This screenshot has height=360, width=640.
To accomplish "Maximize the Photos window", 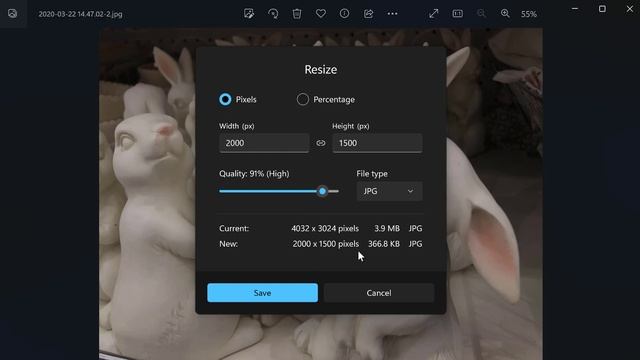I will tap(602, 9).
